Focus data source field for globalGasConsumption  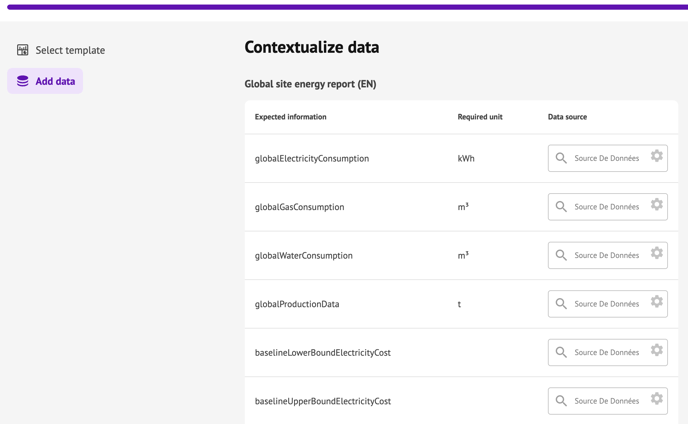pyautogui.click(x=606, y=207)
